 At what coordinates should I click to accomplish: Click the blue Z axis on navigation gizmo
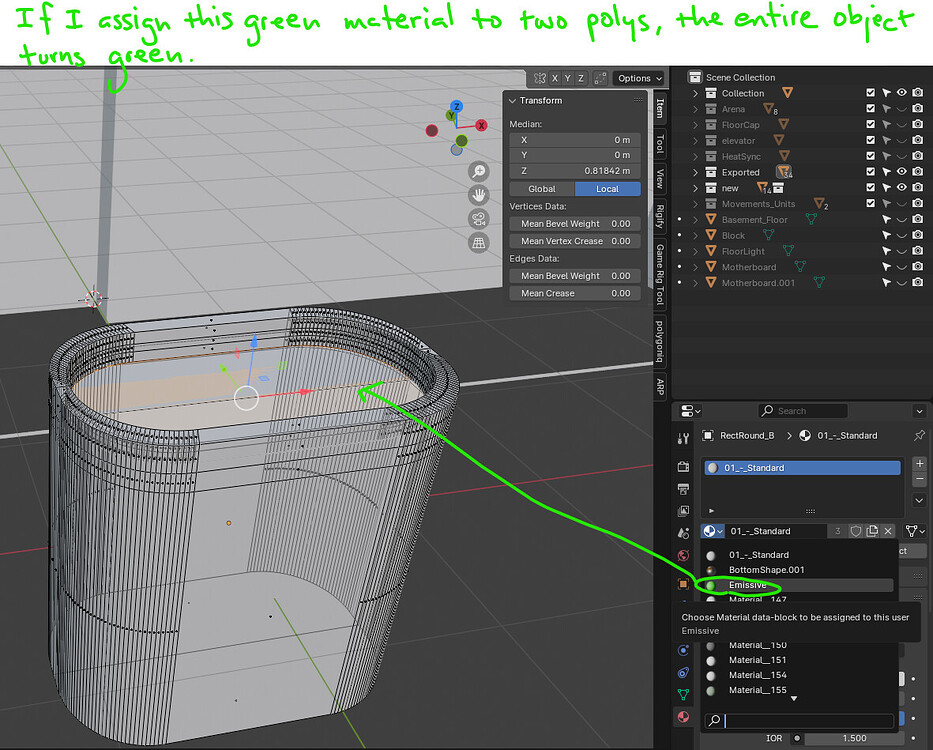456,107
